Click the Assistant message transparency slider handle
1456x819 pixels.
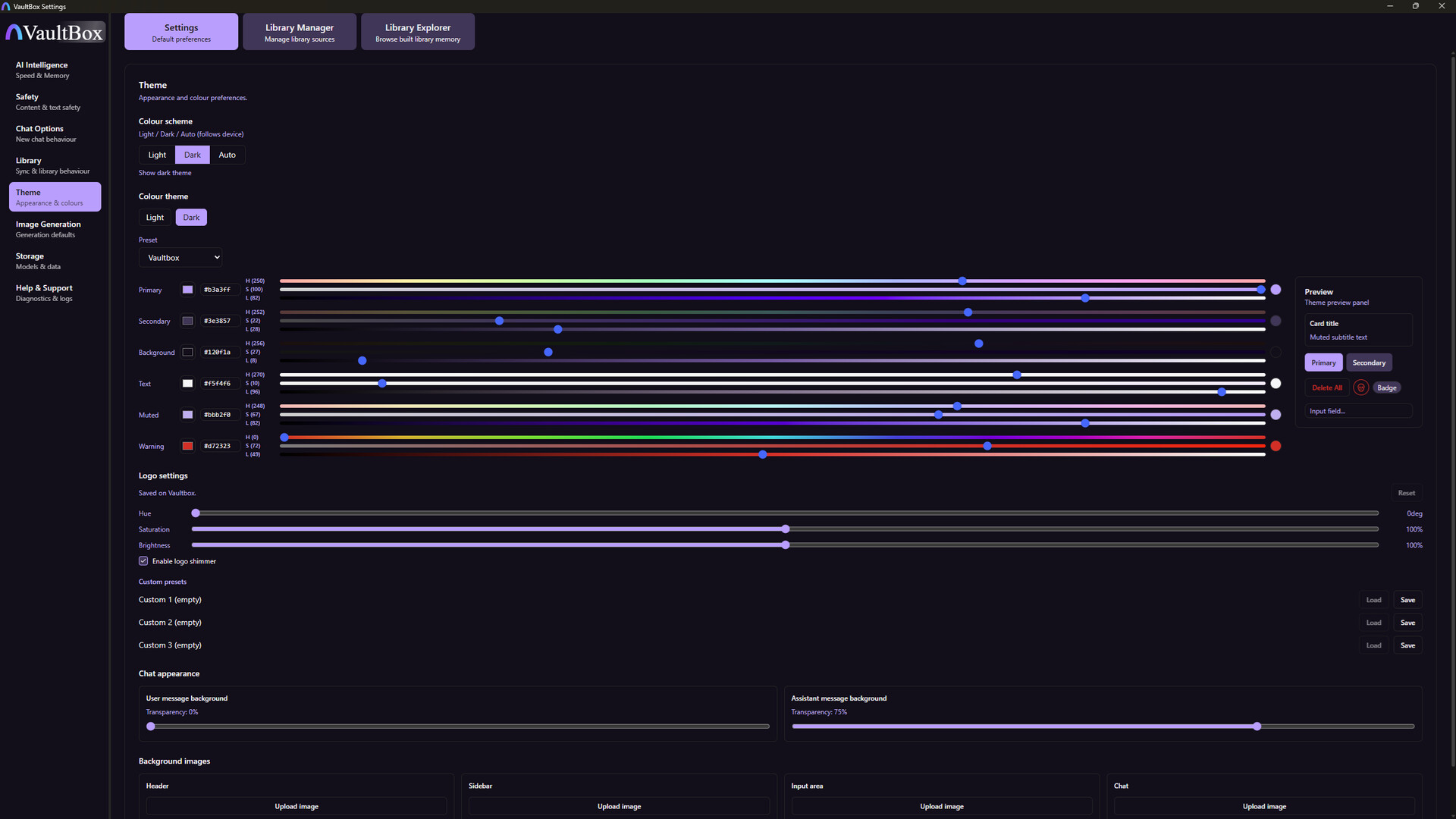1257,726
